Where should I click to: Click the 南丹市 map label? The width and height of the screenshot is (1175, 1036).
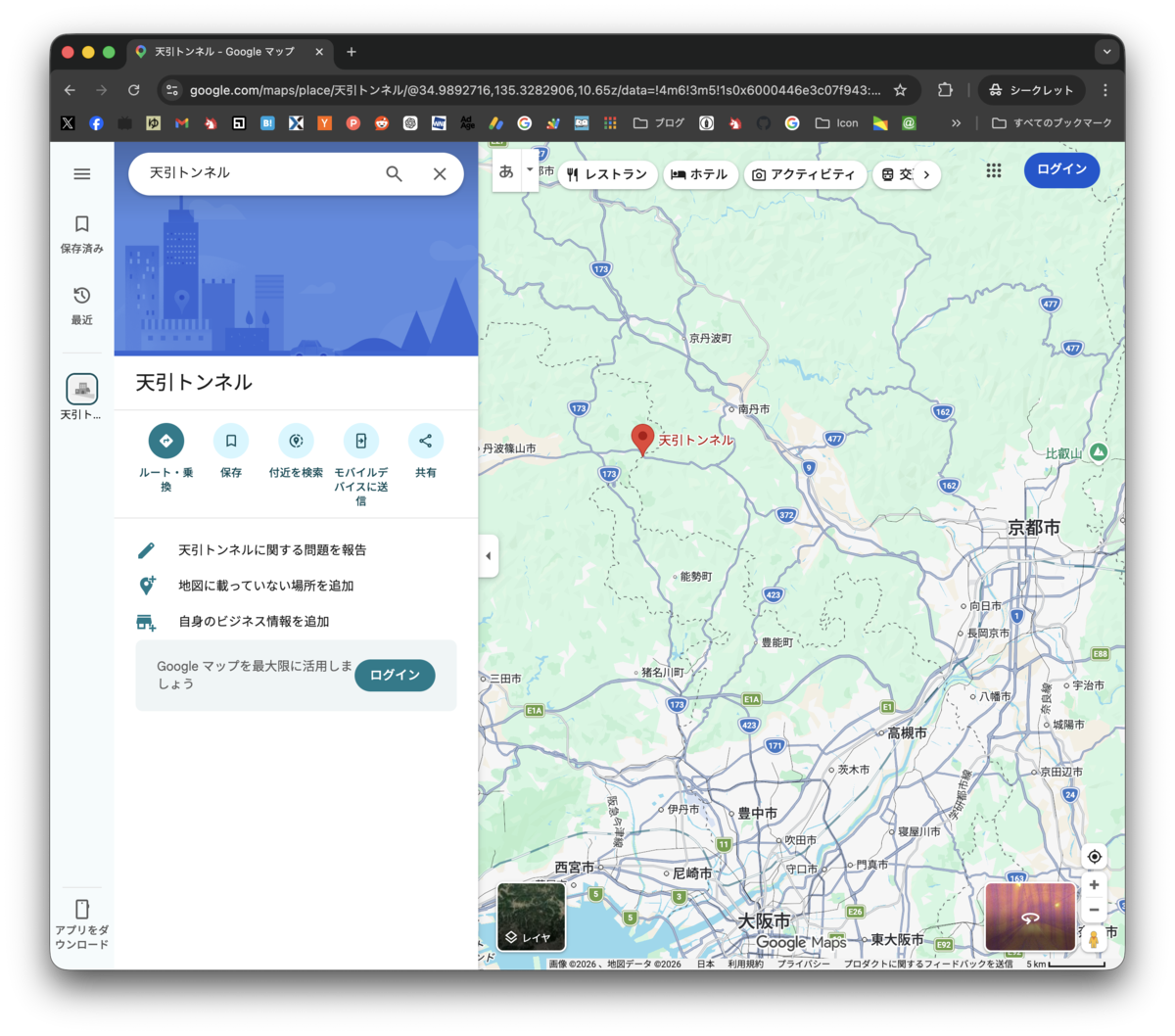tap(753, 409)
